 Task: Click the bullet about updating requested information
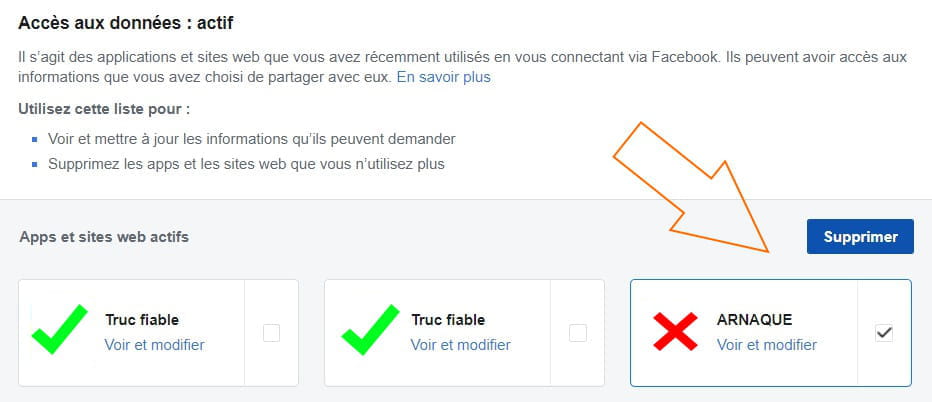coord(252,139)
